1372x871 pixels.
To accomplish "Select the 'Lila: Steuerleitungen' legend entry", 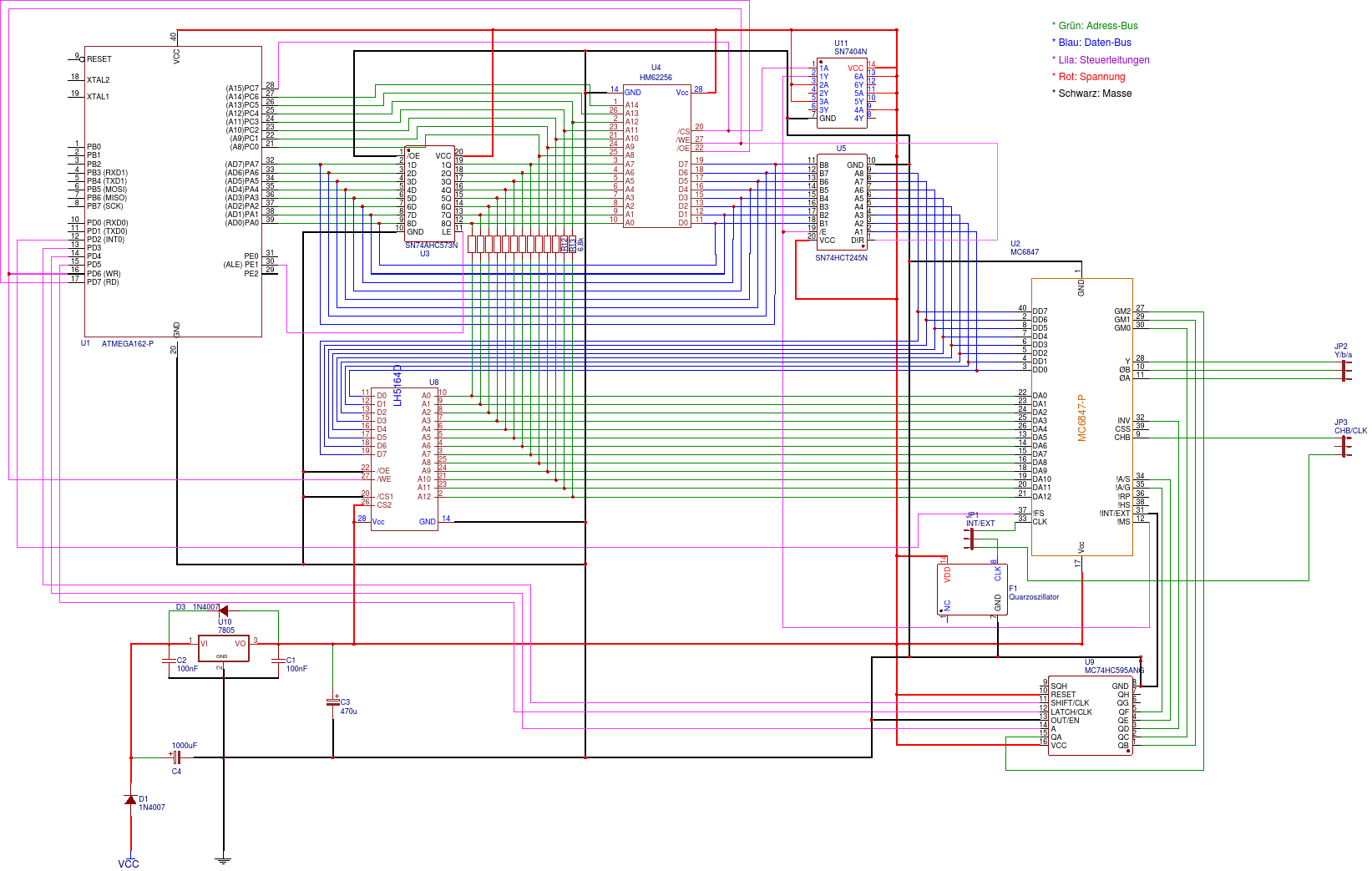I will click(1103, 60).
